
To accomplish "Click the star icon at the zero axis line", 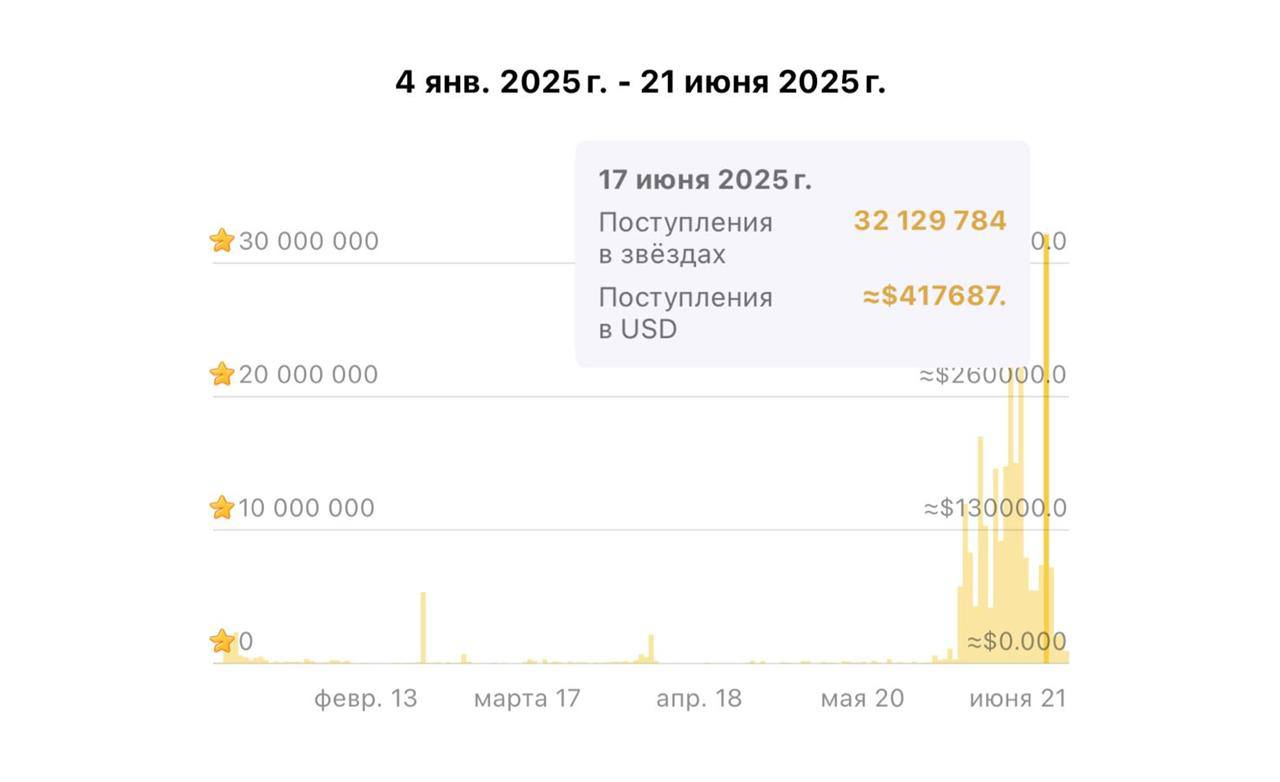I will point(221,641).
